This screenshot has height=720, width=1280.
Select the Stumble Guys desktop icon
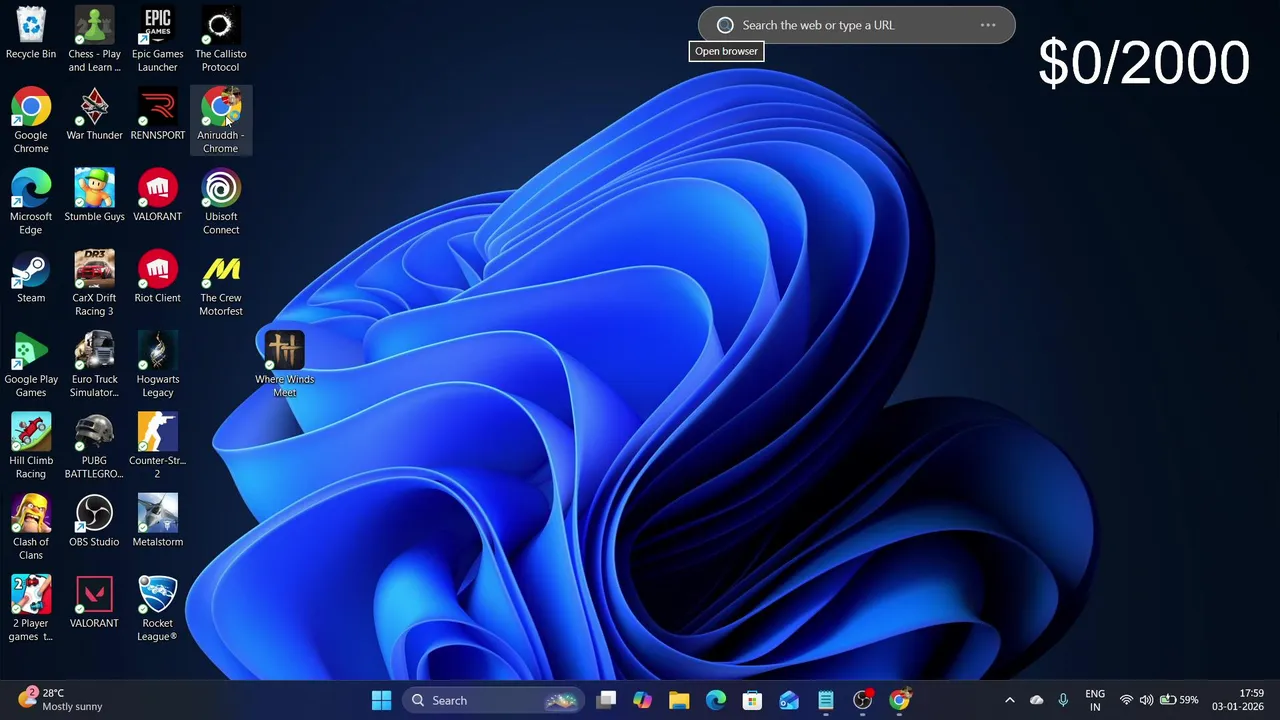click(x=94, y=196)
